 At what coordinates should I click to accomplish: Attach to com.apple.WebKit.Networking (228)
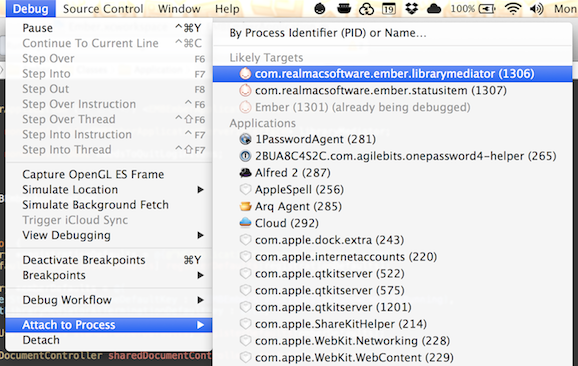(x=393, y=341)
